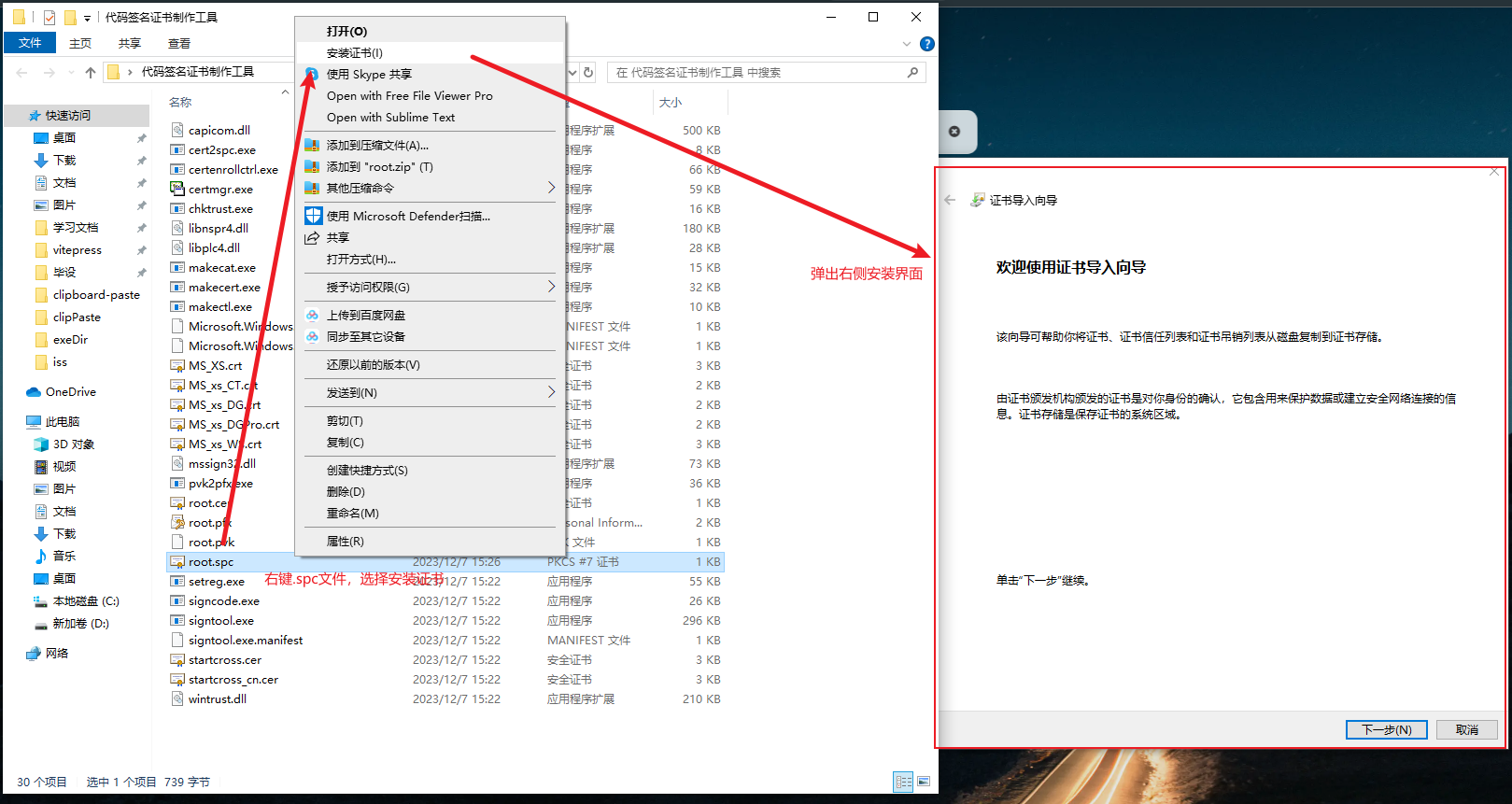Click the blue help question mark icon

(926, 44)
